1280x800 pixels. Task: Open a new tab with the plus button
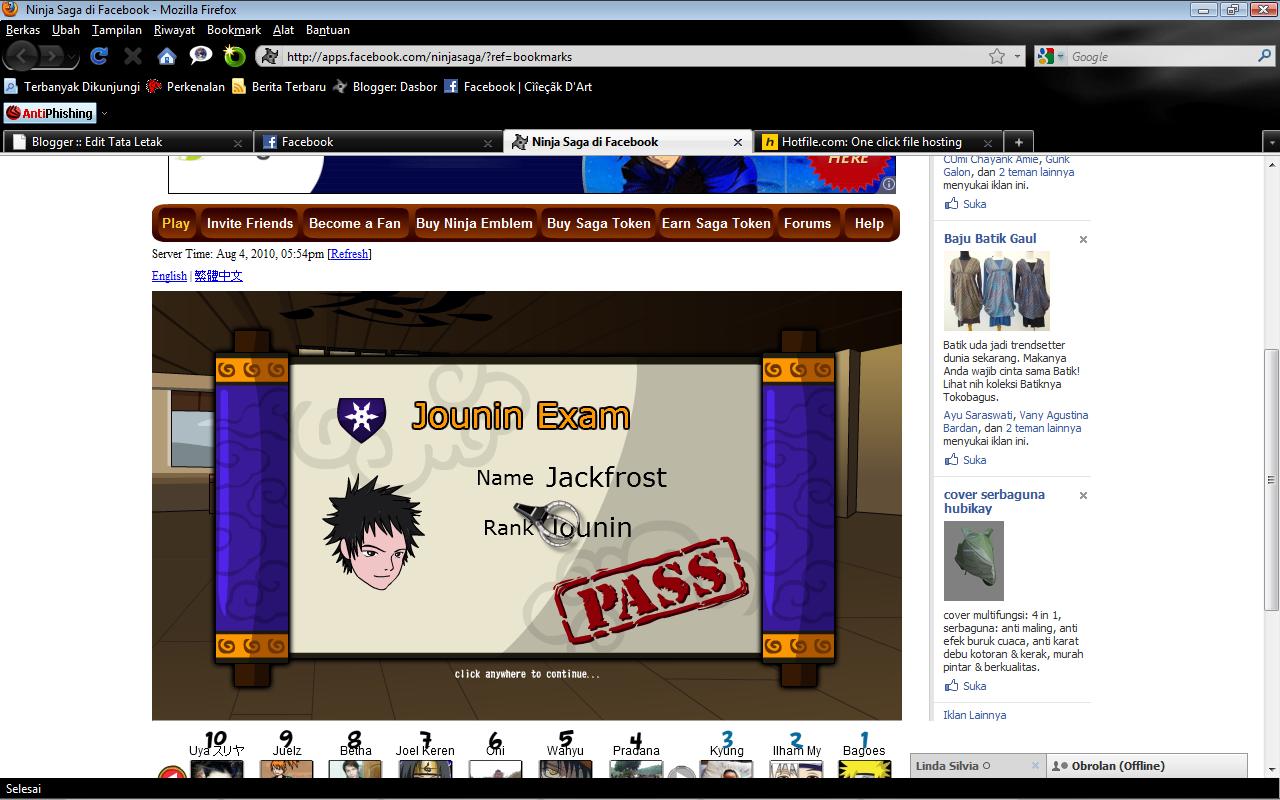click(x=1017, y=142)
